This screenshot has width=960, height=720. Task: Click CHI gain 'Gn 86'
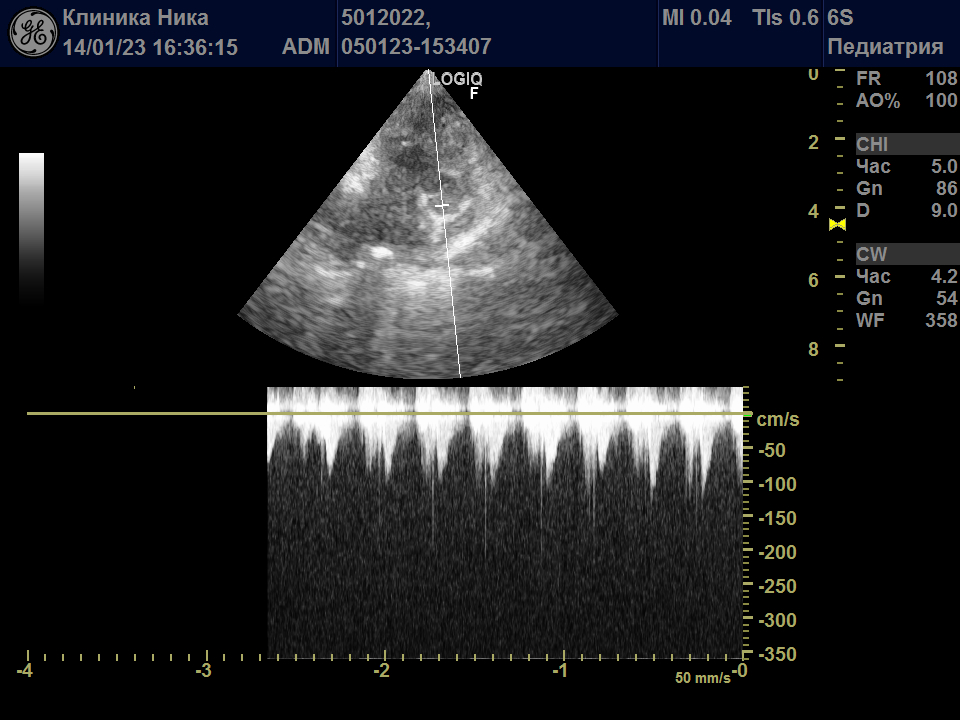tap(906, 189)
